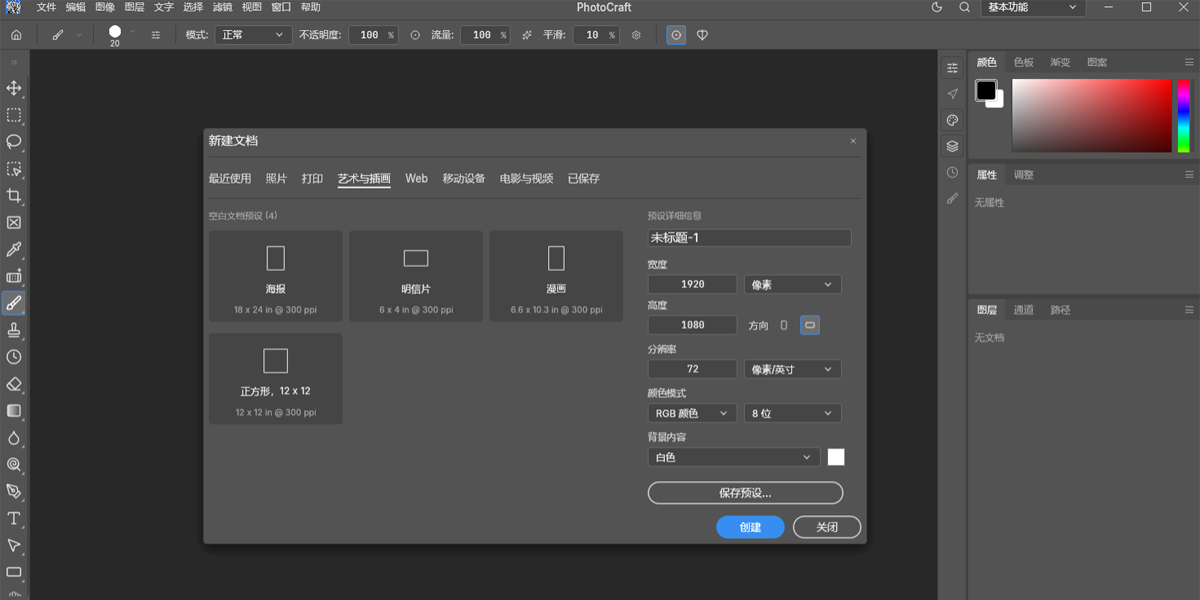Click the 关闭 button
Viewport: 1200px width, 600px height.
pos(827,527)
